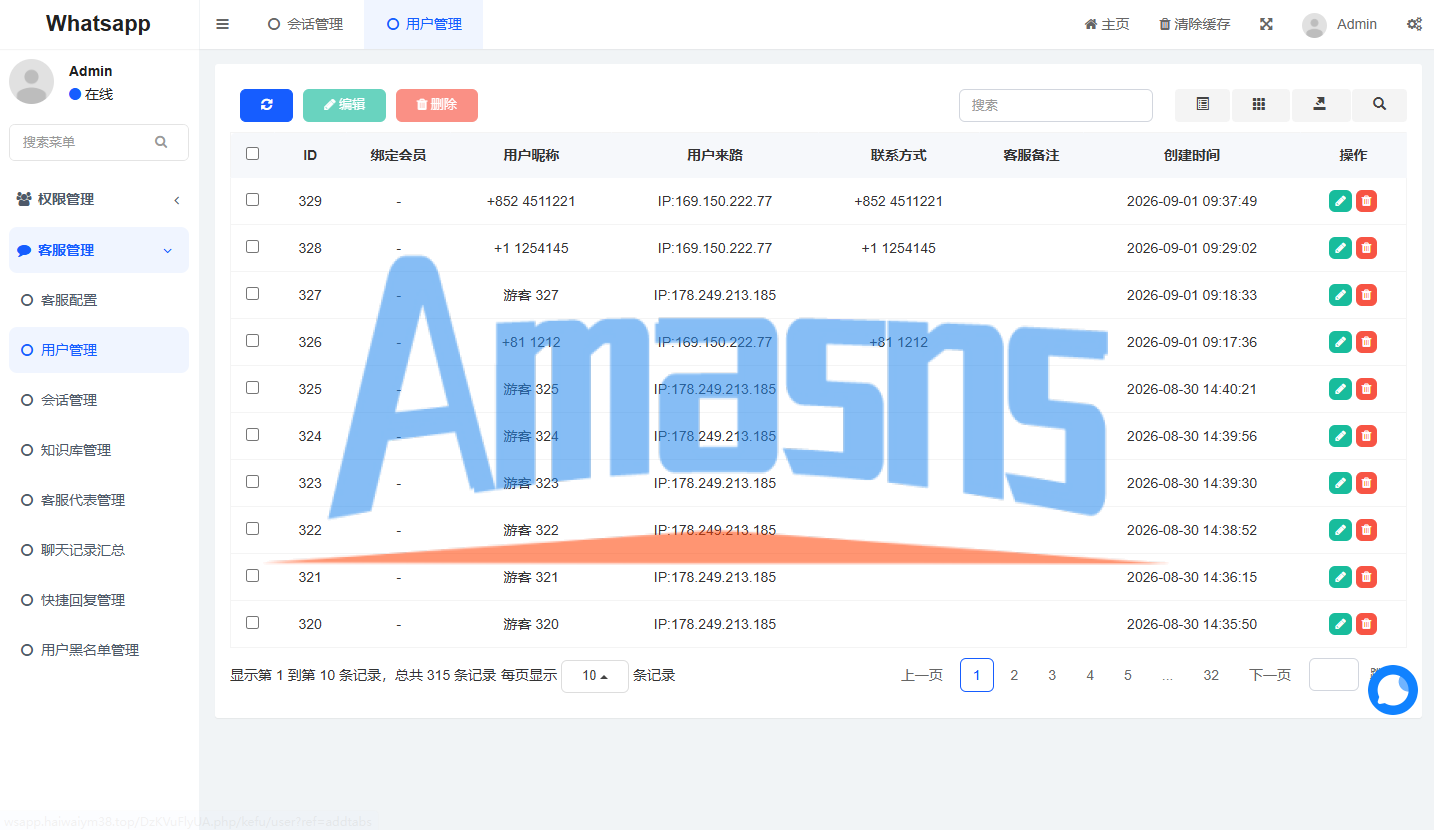Image resolution: width=1434 pixels, height=830 pixels.
Task: Open 客服配置 in the sidebar
Action: point(99,300)
